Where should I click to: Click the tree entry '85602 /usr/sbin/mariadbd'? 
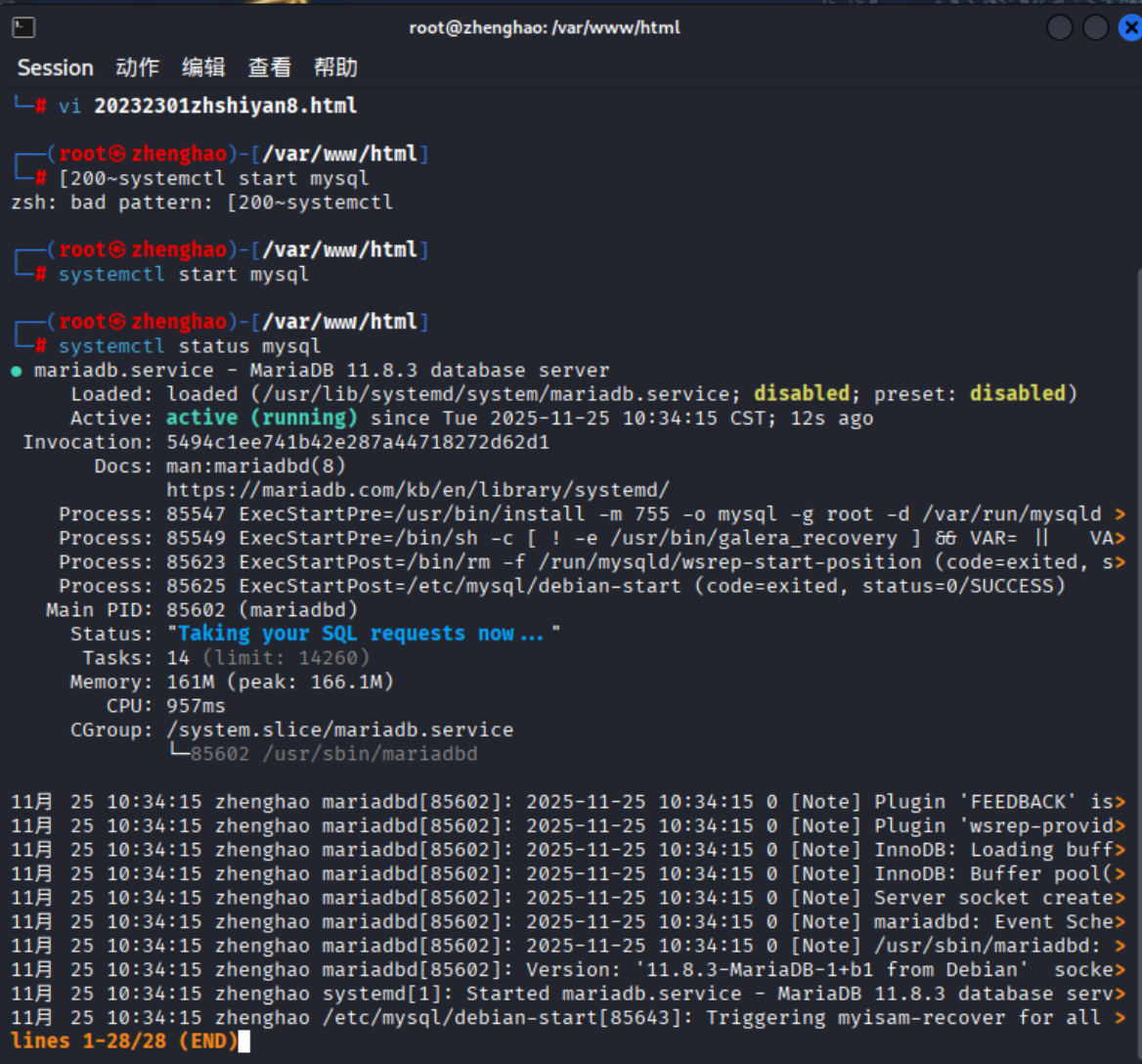pyautogui.click(x=333, y=754)
